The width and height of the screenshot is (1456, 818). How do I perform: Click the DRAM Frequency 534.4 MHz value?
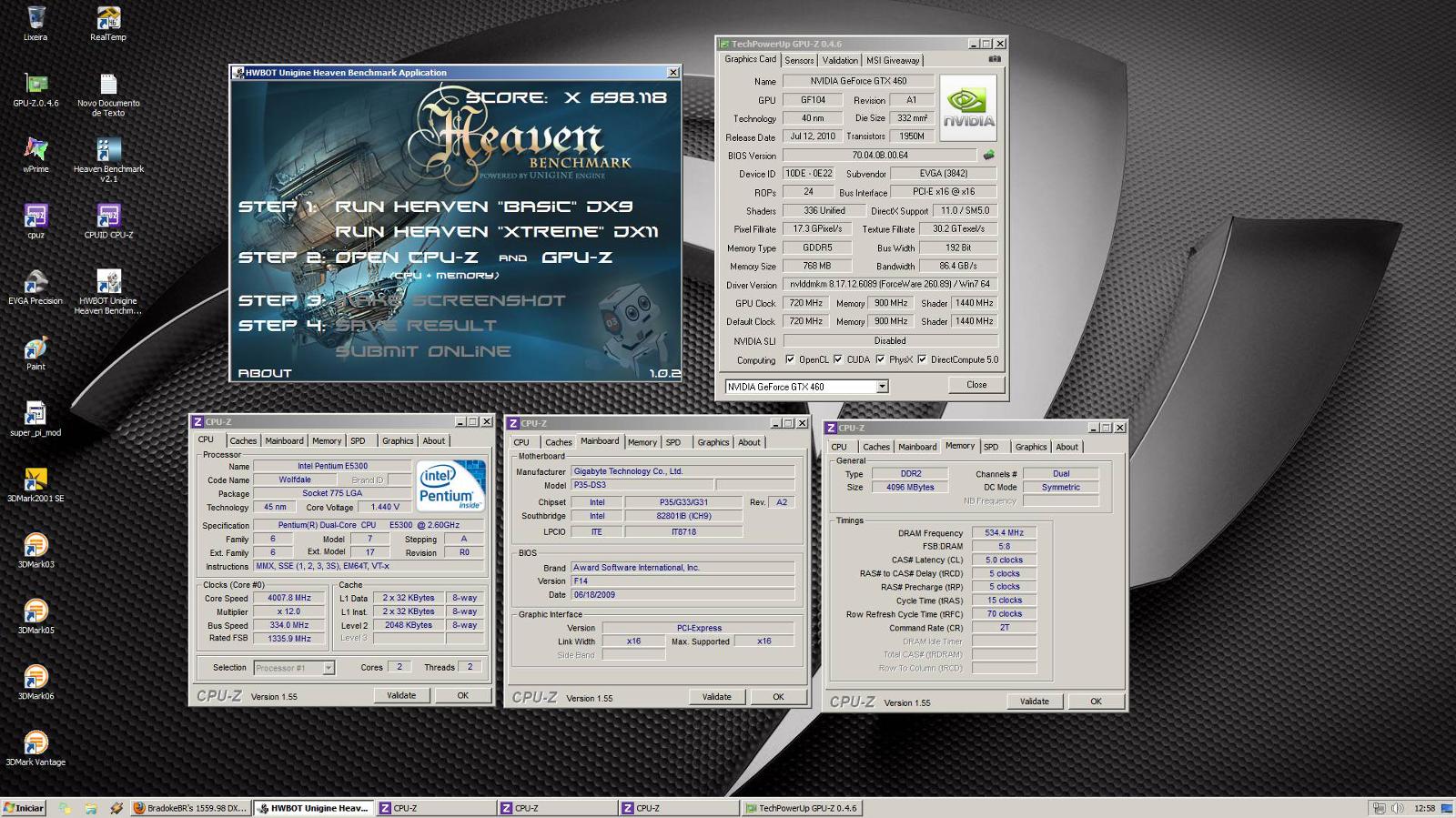1004,533
